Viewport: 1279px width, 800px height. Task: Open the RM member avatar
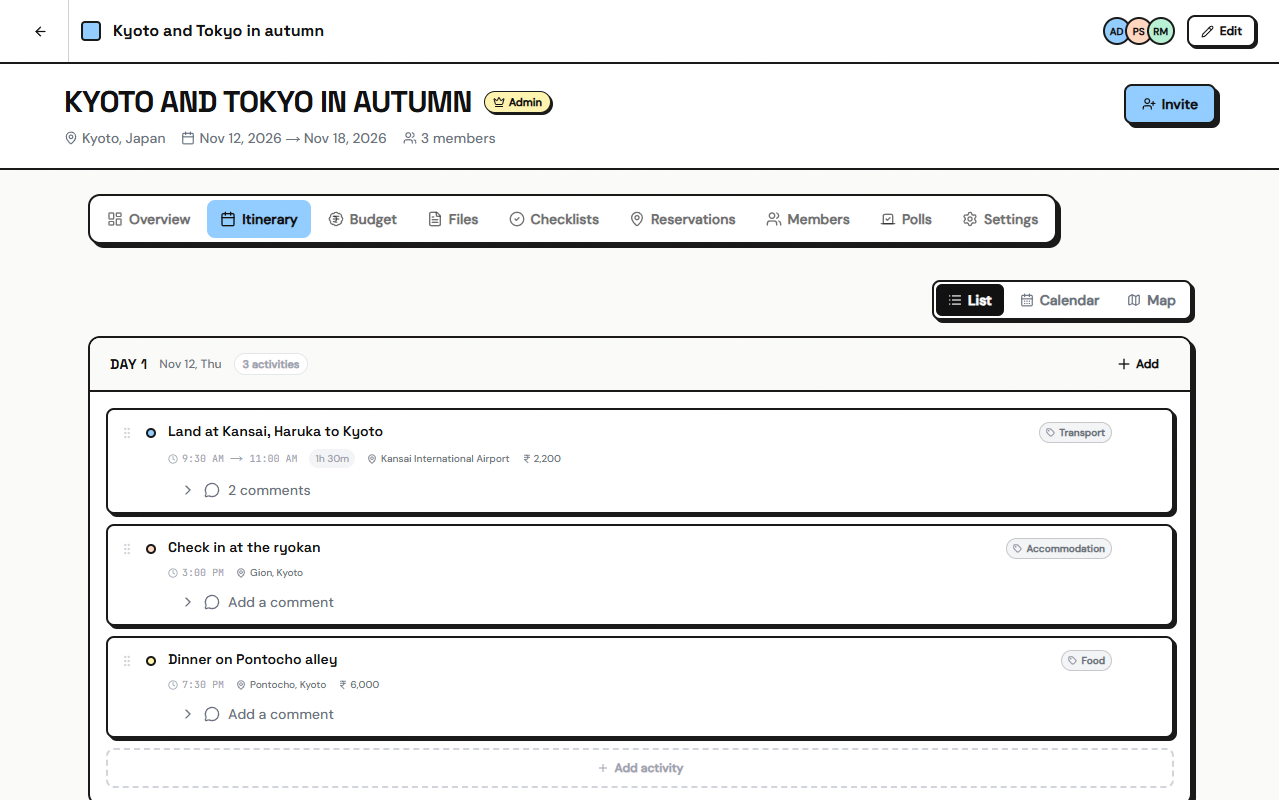(1160, 31)
